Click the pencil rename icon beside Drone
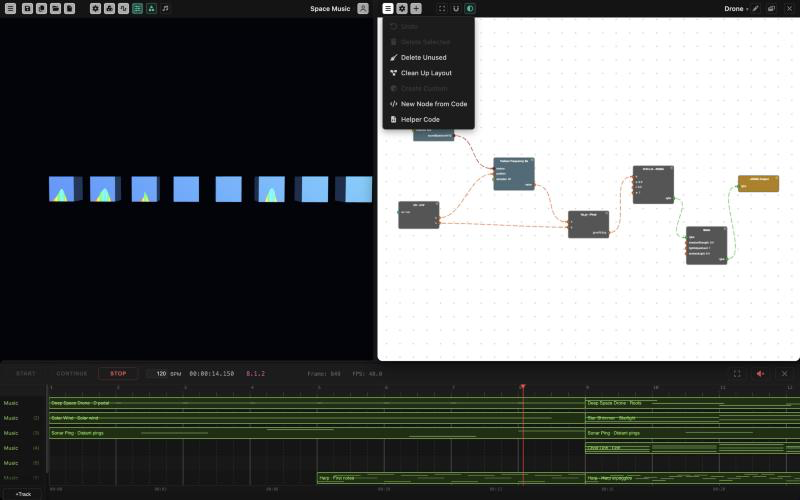This screenshot has height=500, width=800. [756, 9]
